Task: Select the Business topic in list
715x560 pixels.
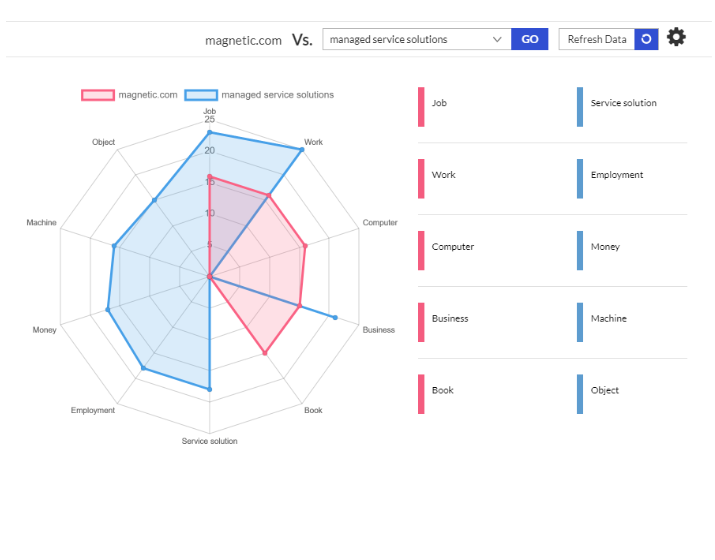Action: click(450, 319)
